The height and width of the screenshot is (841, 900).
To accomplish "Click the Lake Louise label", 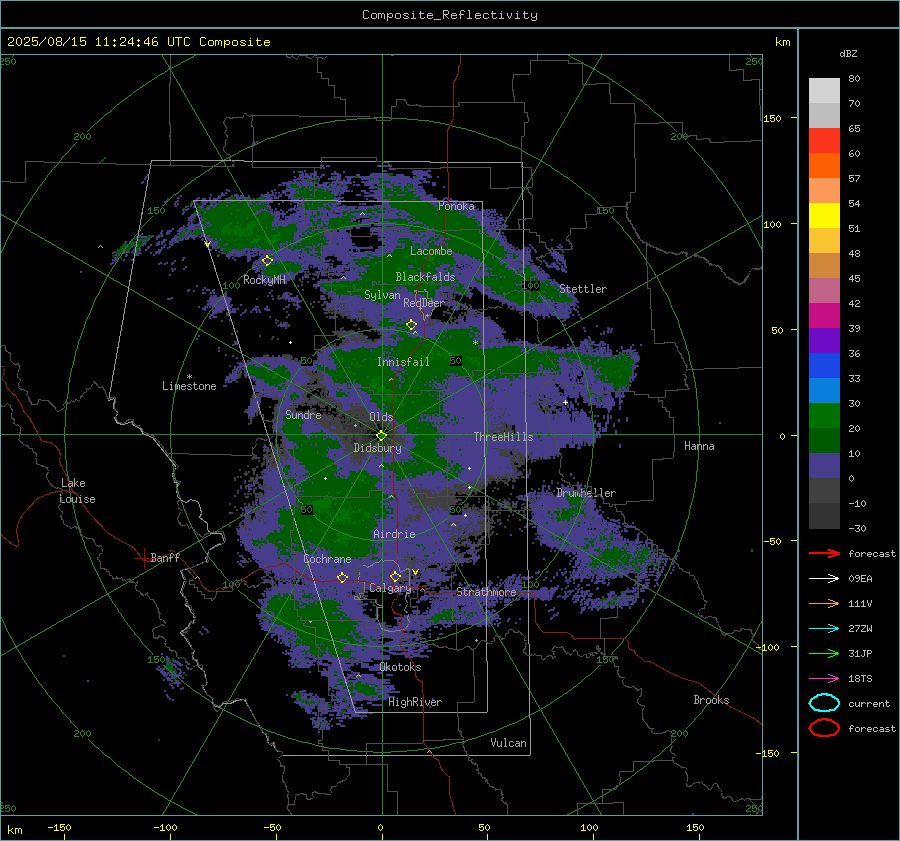I will [x=78, y=491].
